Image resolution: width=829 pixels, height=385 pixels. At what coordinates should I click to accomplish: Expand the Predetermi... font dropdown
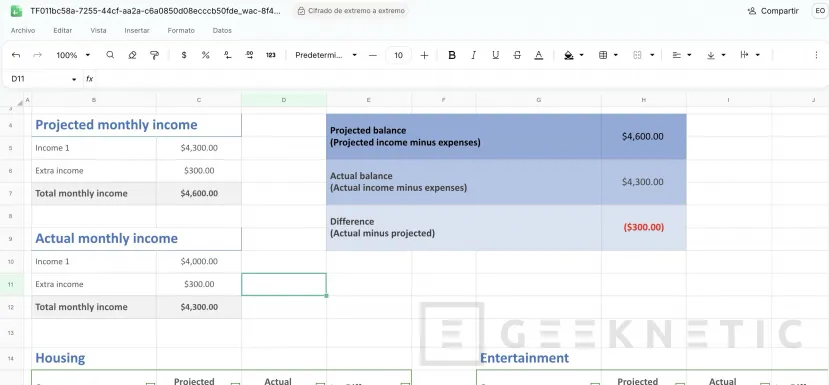coord(354,55)
